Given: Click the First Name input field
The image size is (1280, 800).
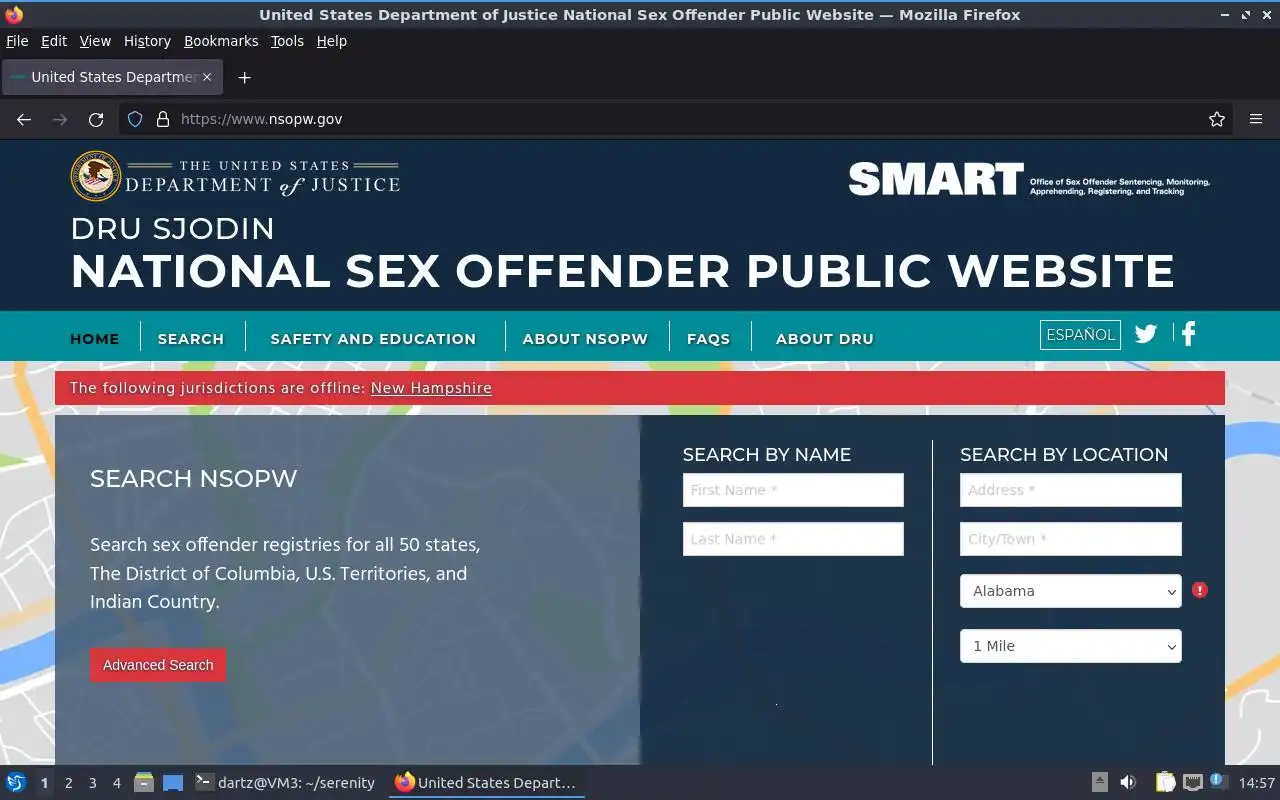Looking at the screenshot, I should coord(793,490).
